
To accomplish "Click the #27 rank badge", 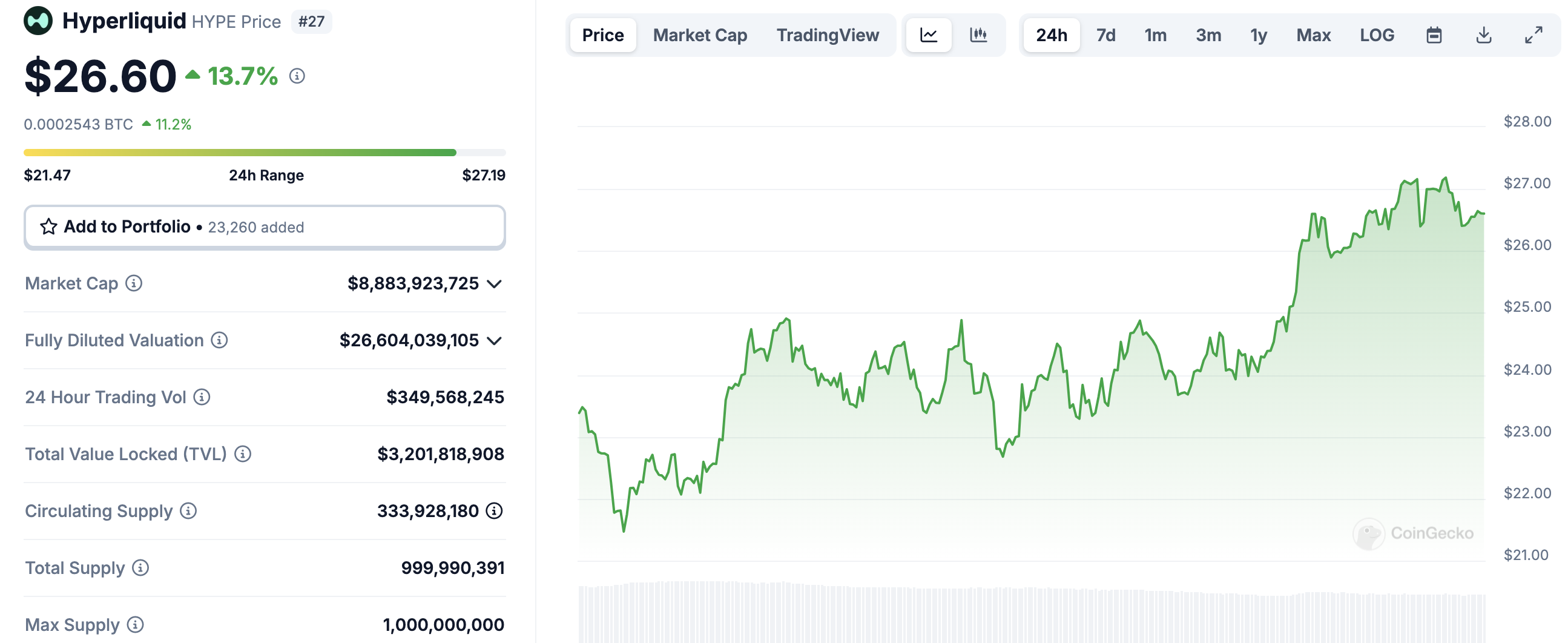I will (x=311, y=22).
